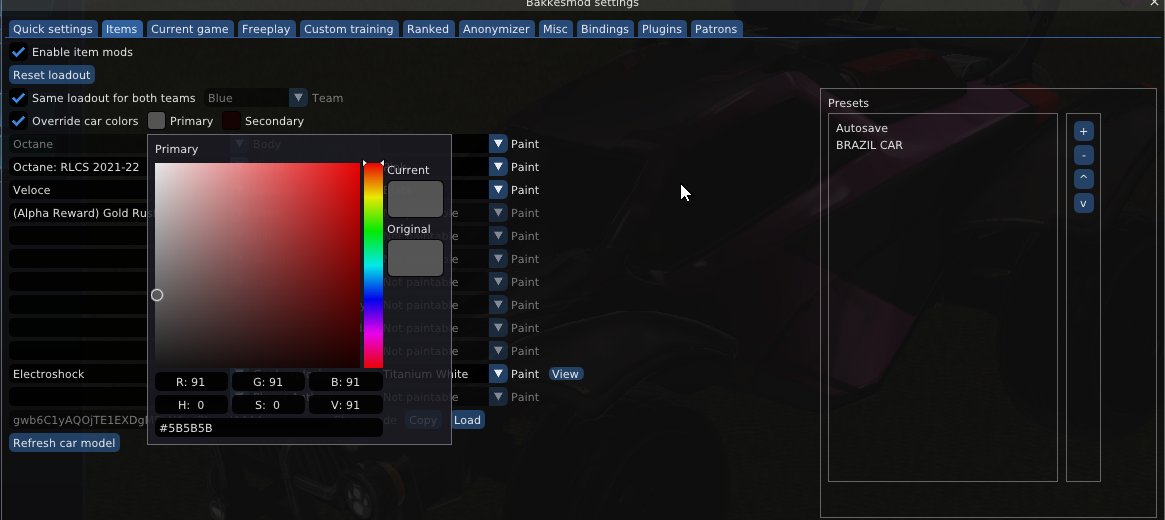Screen dimensions: 1165x520
Task: Revert to the Original color swatch
Action: tap(415, 258)
